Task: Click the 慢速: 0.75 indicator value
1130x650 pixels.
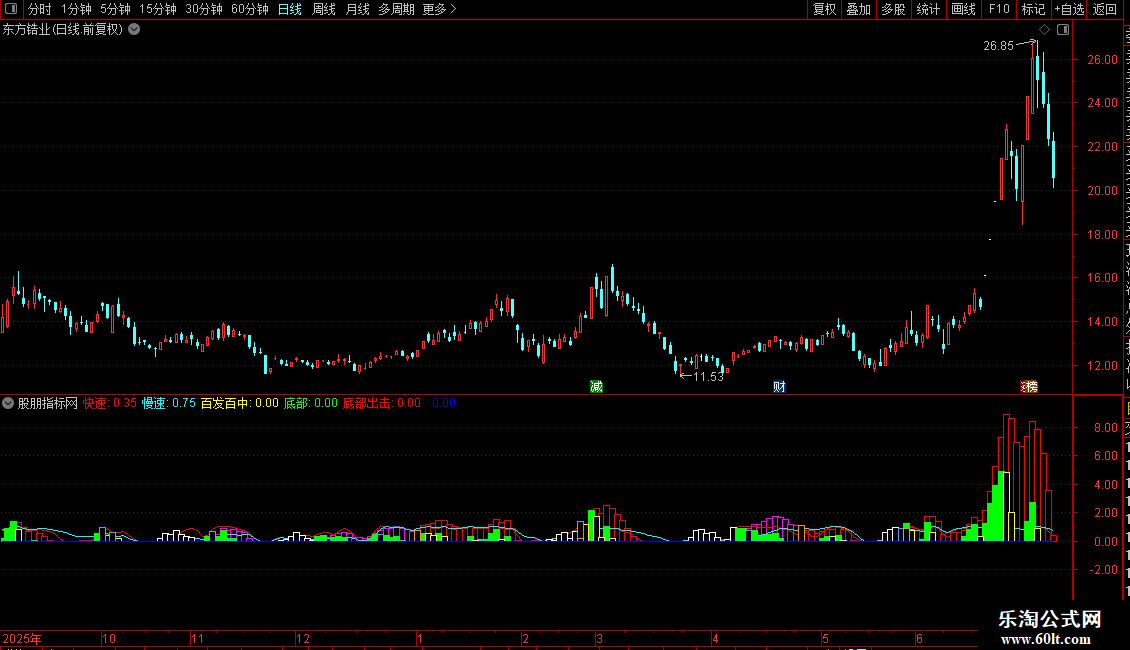Action: click(169, 404)
